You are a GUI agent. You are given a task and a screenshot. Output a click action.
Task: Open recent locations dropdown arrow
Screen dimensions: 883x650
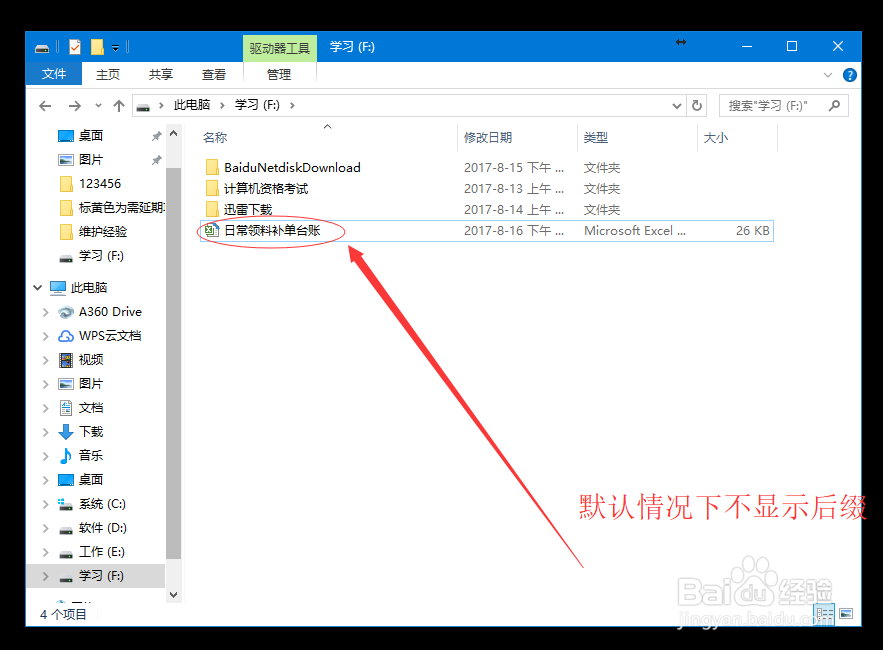pos(99,105)
